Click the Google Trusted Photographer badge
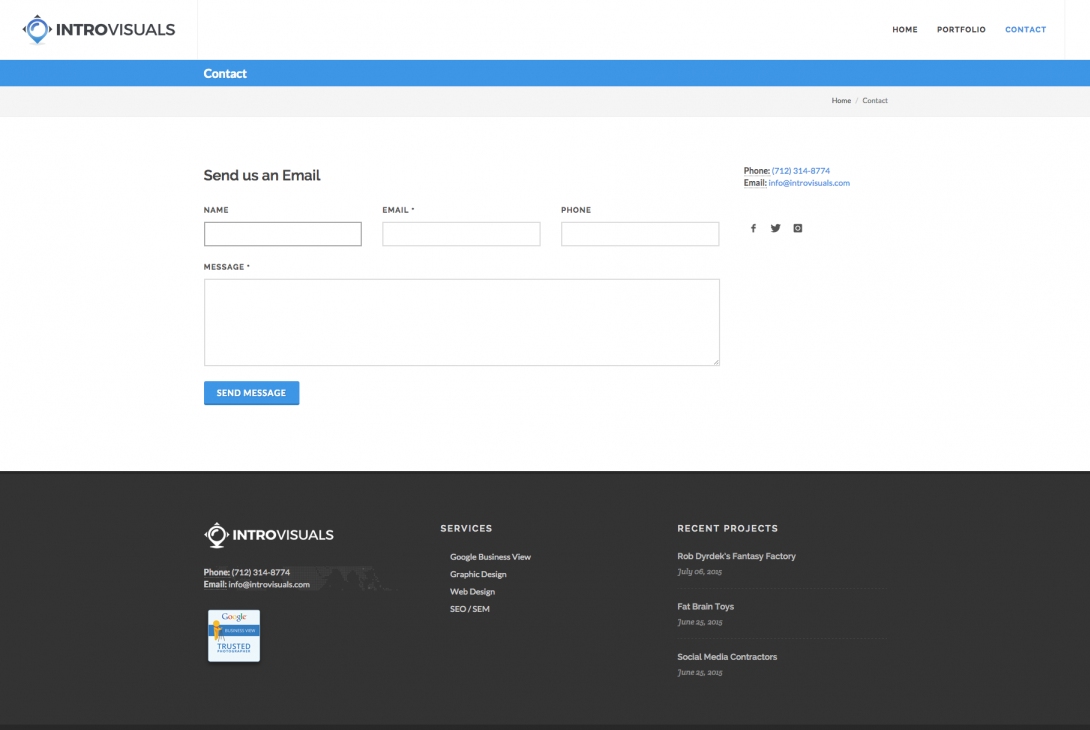The height and width of the screenshot is (730, 1090). 234,635
